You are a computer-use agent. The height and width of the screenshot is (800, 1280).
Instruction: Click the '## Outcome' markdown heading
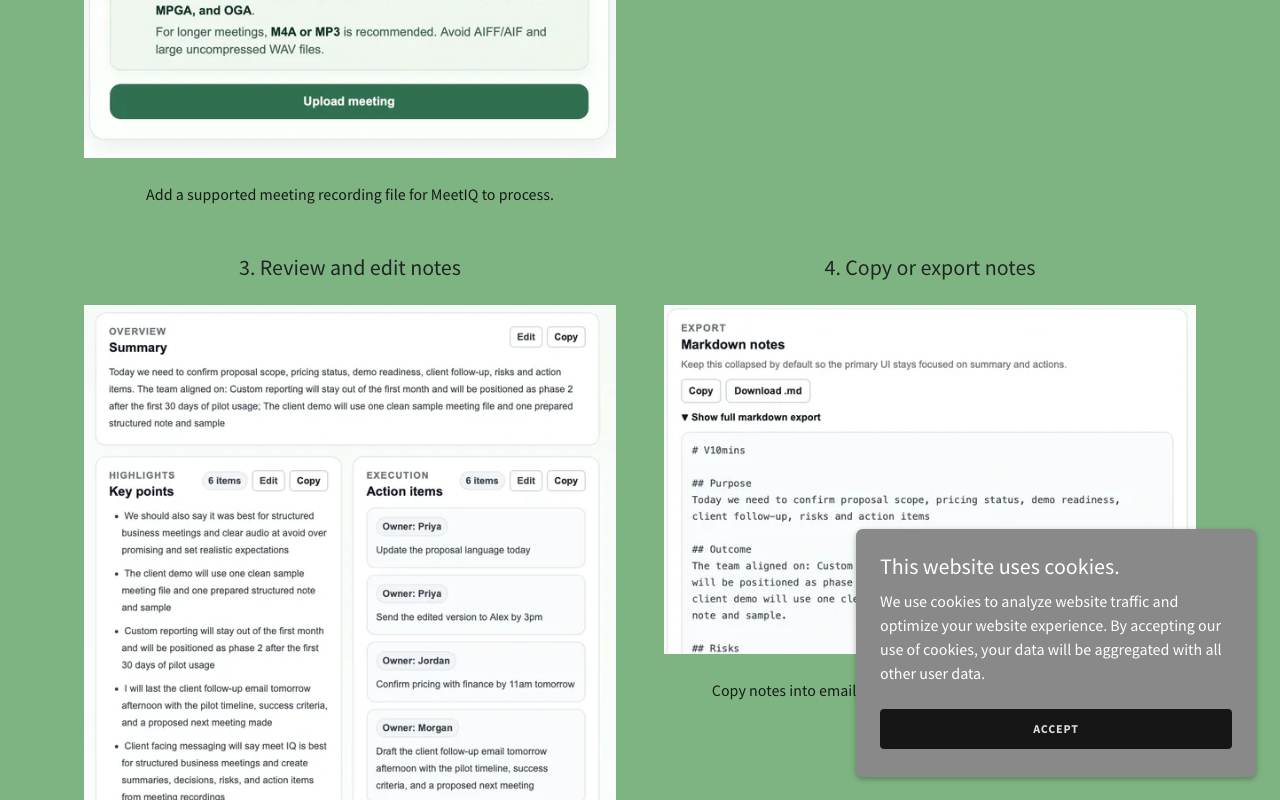tap(721, 549)
